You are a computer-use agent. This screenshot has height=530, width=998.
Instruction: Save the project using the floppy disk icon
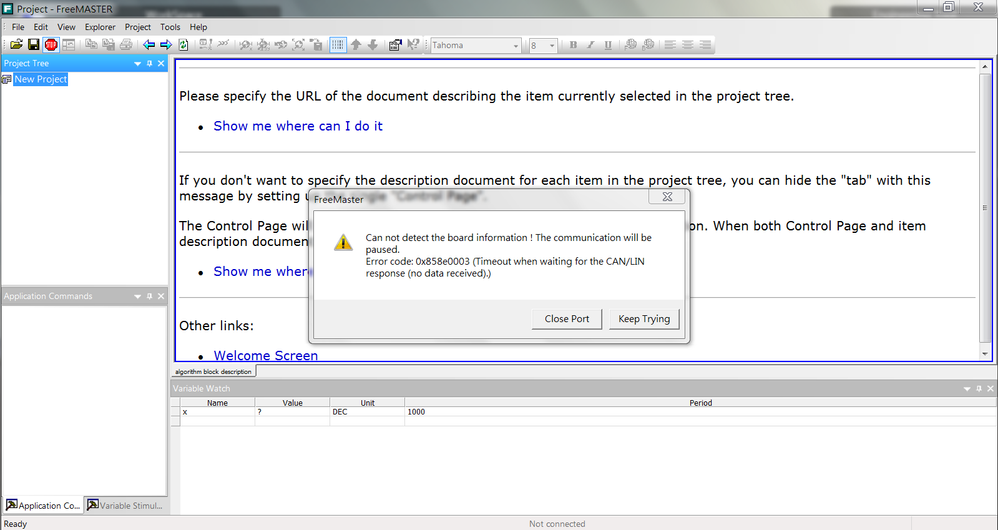click(x=34, y=45)
